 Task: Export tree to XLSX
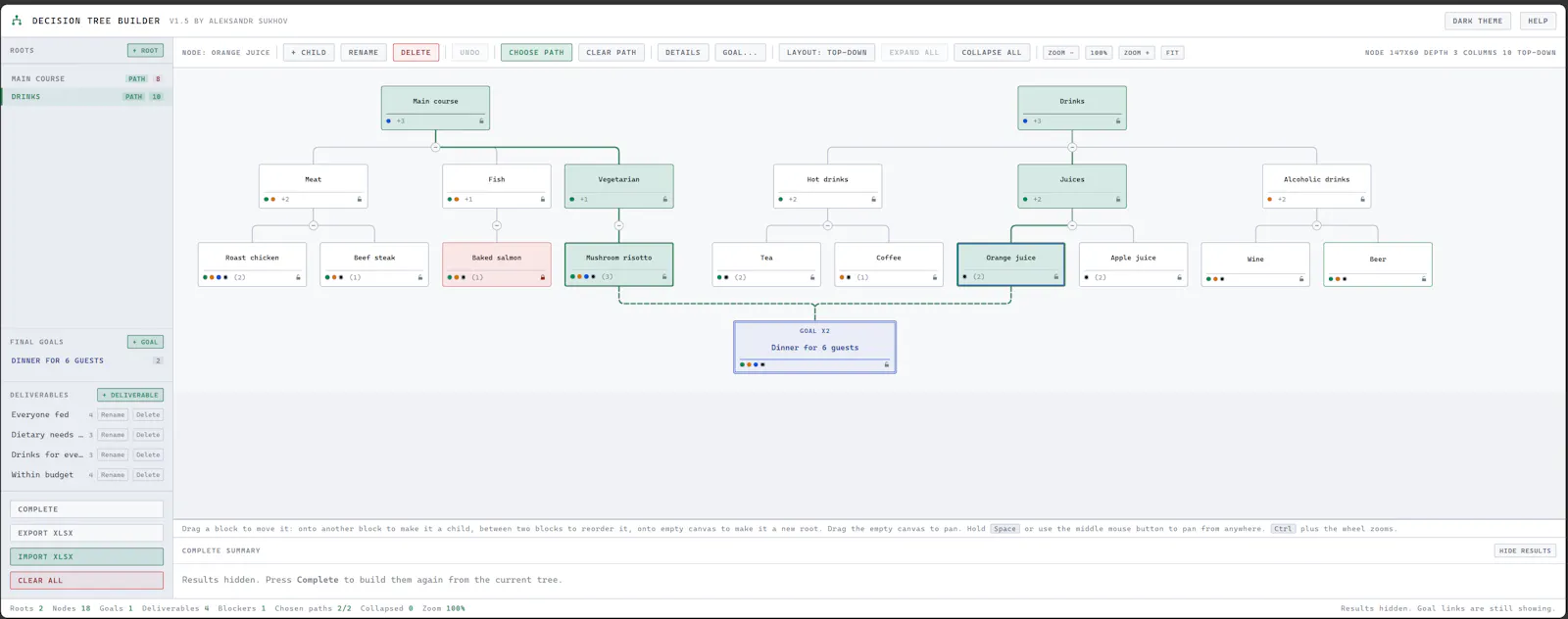(x=86, y=533)
